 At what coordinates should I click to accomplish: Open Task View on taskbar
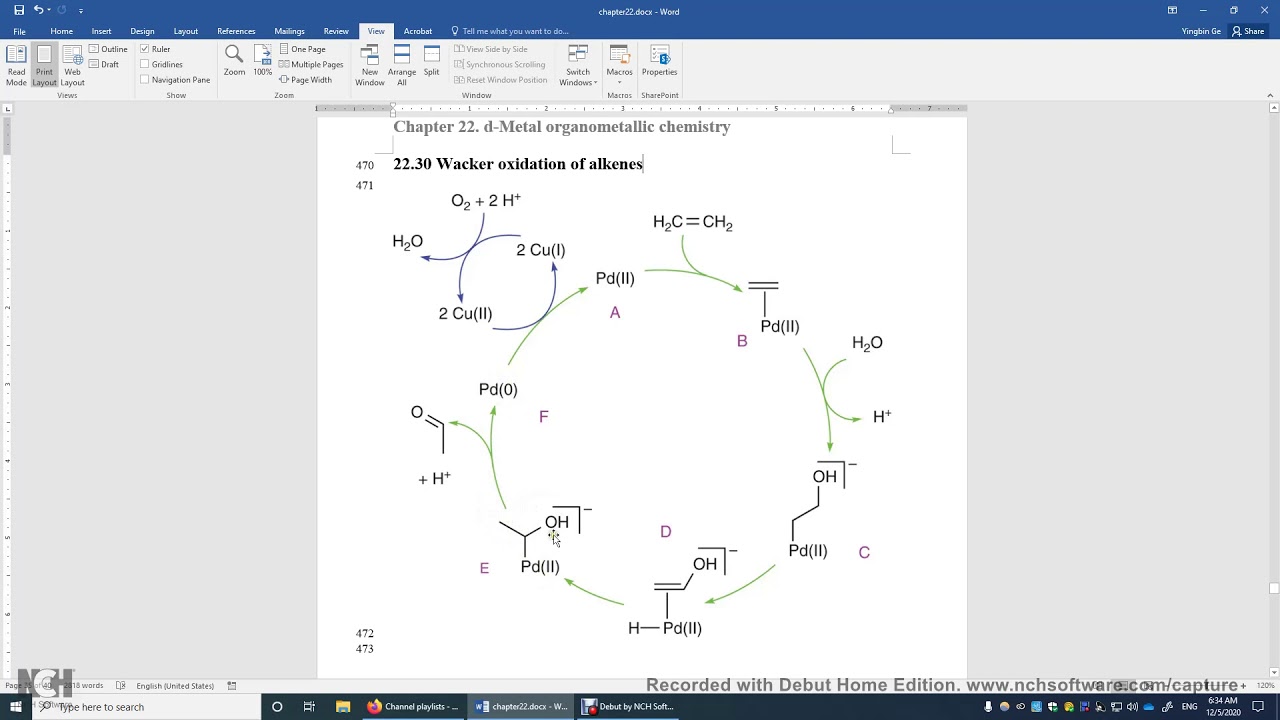click(309, 707)
